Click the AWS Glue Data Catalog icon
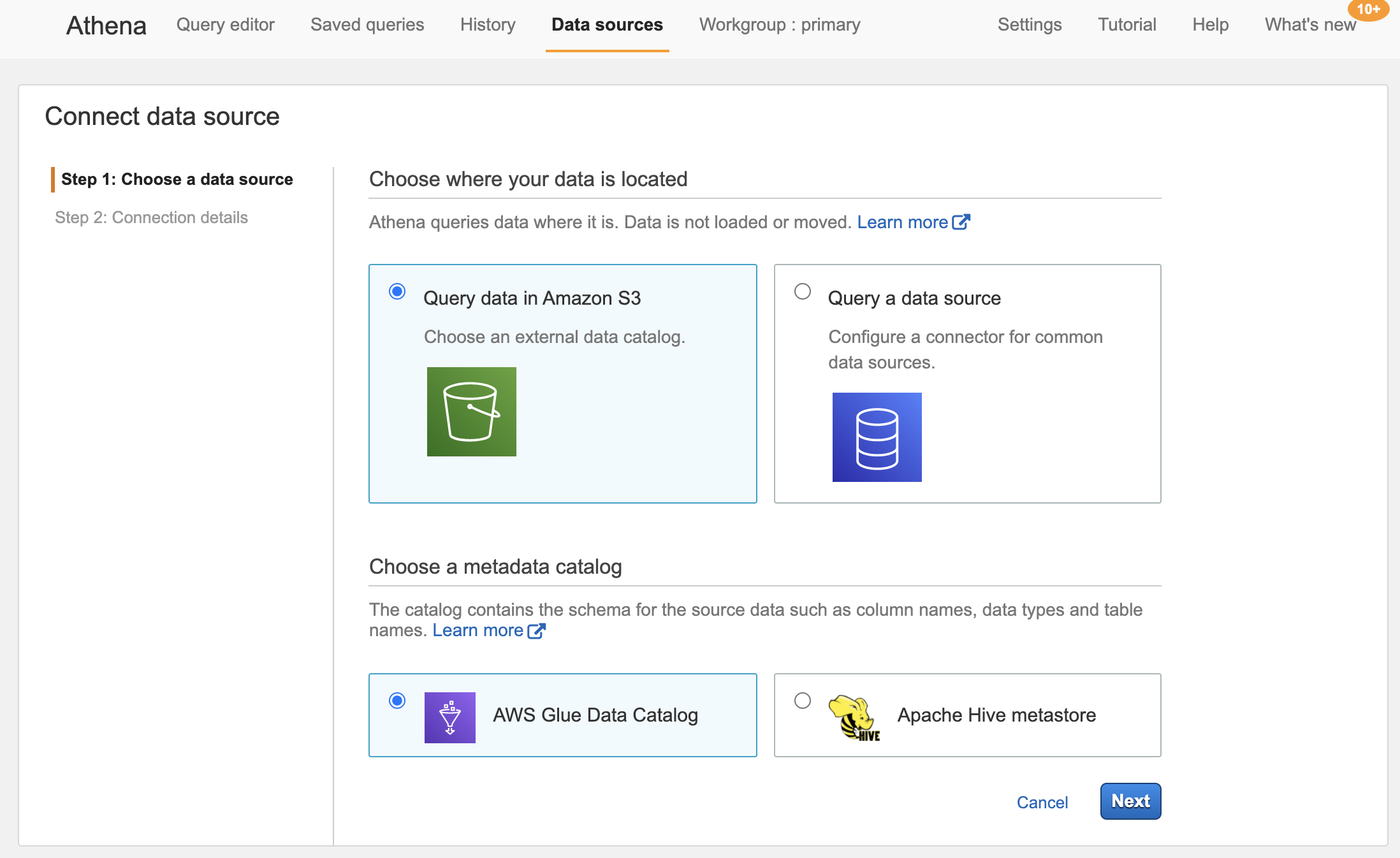Image resolution: width=1400 pixels, height=858 pixels. point(450,717)
